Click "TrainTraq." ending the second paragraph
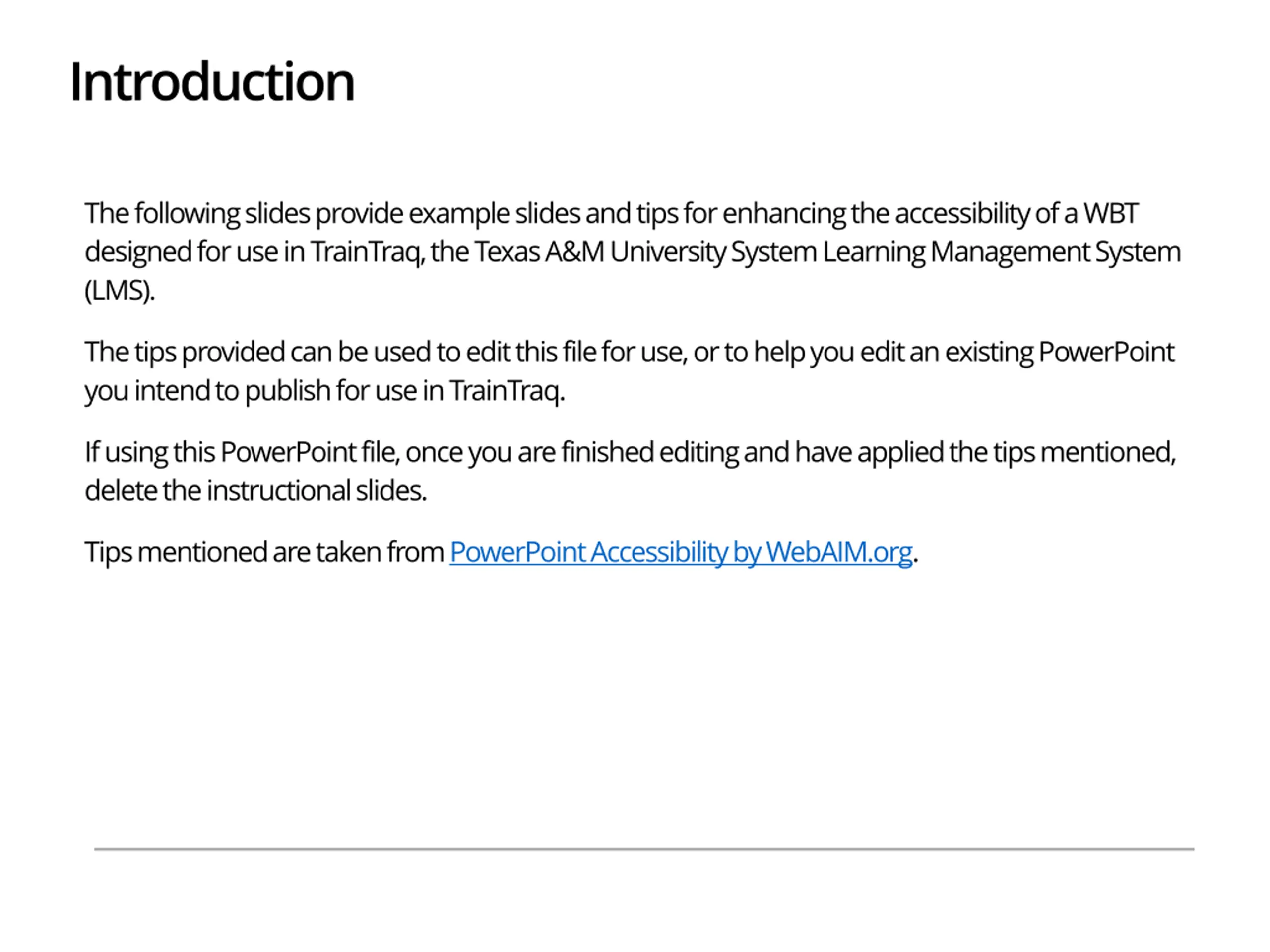1270x952 pixels. [x=507, y=391]
